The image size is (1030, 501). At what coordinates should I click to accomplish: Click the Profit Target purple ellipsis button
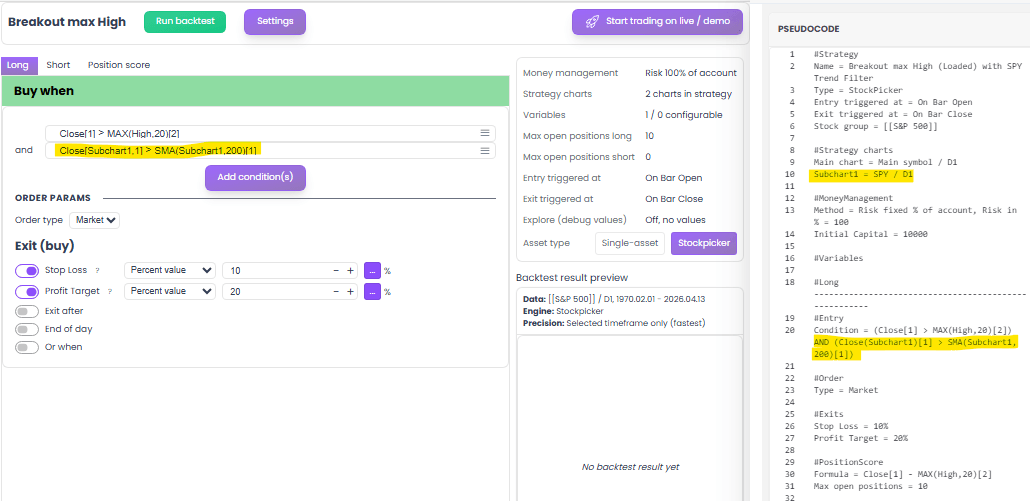[372, 291]
